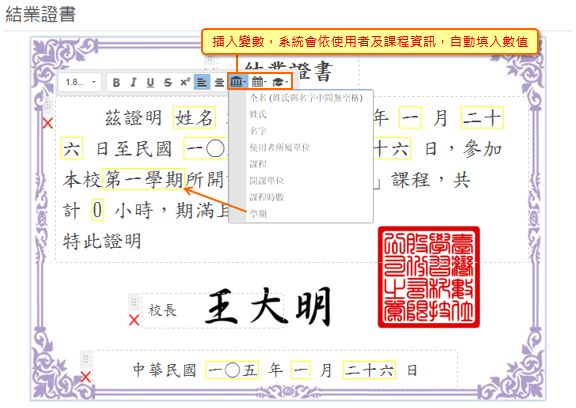Image resolution: width=576 pixels, height=408 pixels.
Task: Choose 學期 from the variable menu
Action: pyautogui.click(x=258, y=213)
